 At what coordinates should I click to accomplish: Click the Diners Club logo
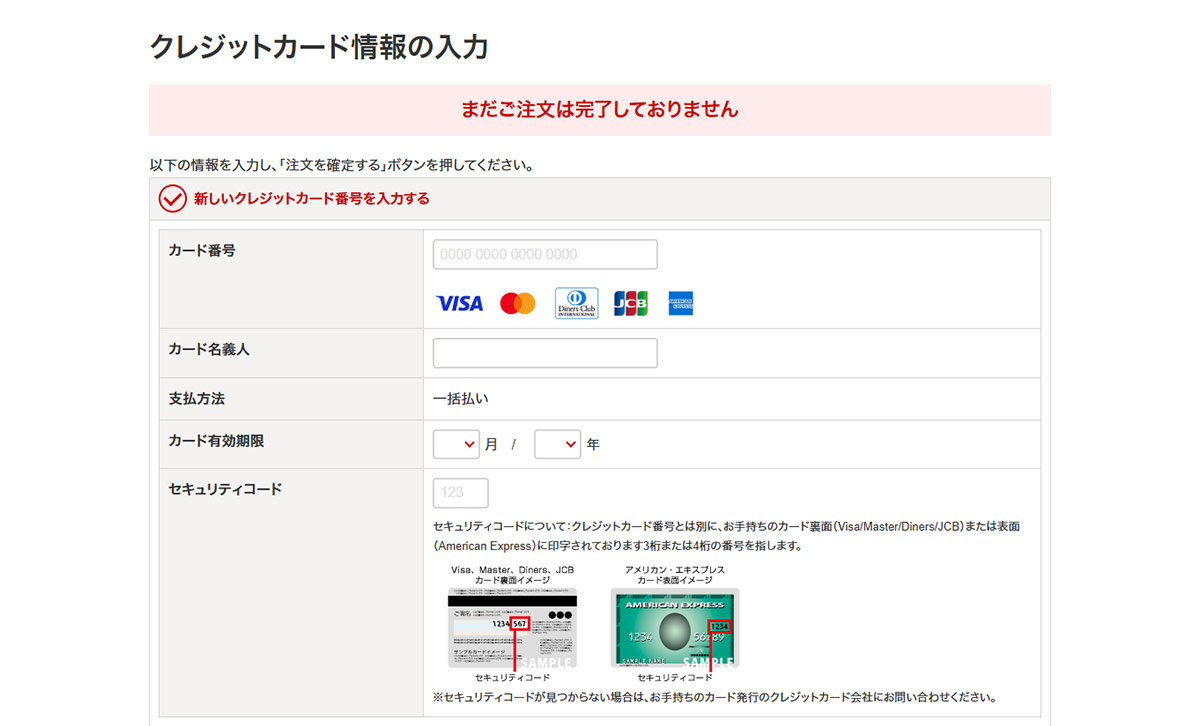click(x=576, y=303)
